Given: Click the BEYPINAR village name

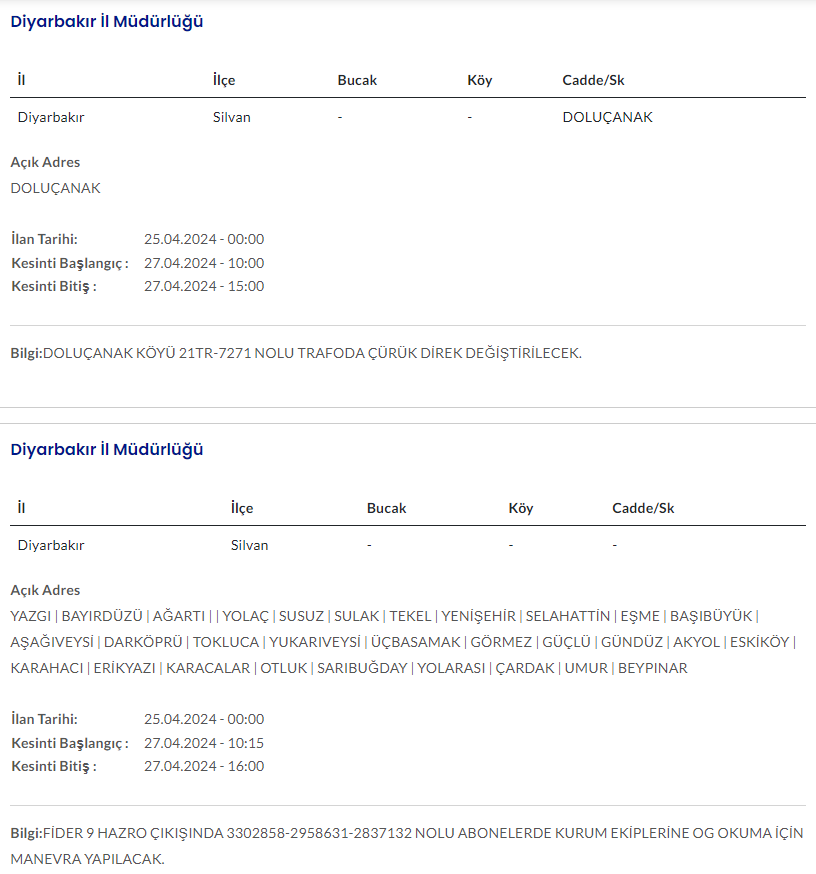Looking at the screenshot, I should point(653,668).
